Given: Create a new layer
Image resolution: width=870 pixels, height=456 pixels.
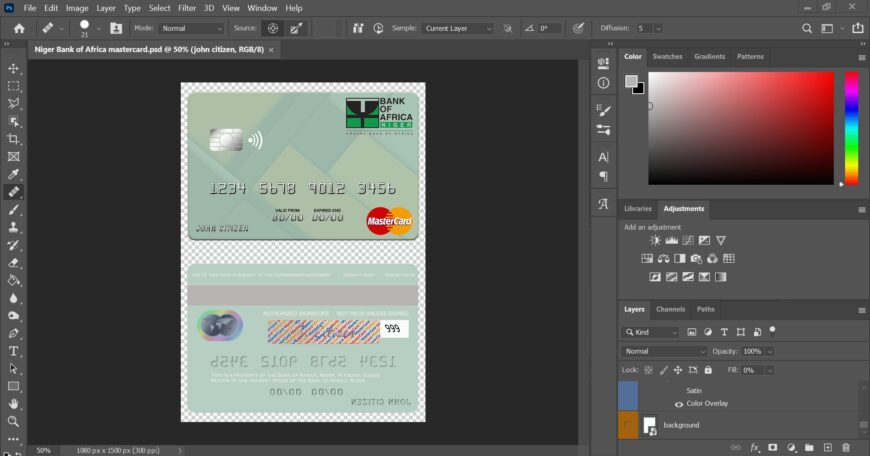Looking at the screenshot, I should click(827, 447).
